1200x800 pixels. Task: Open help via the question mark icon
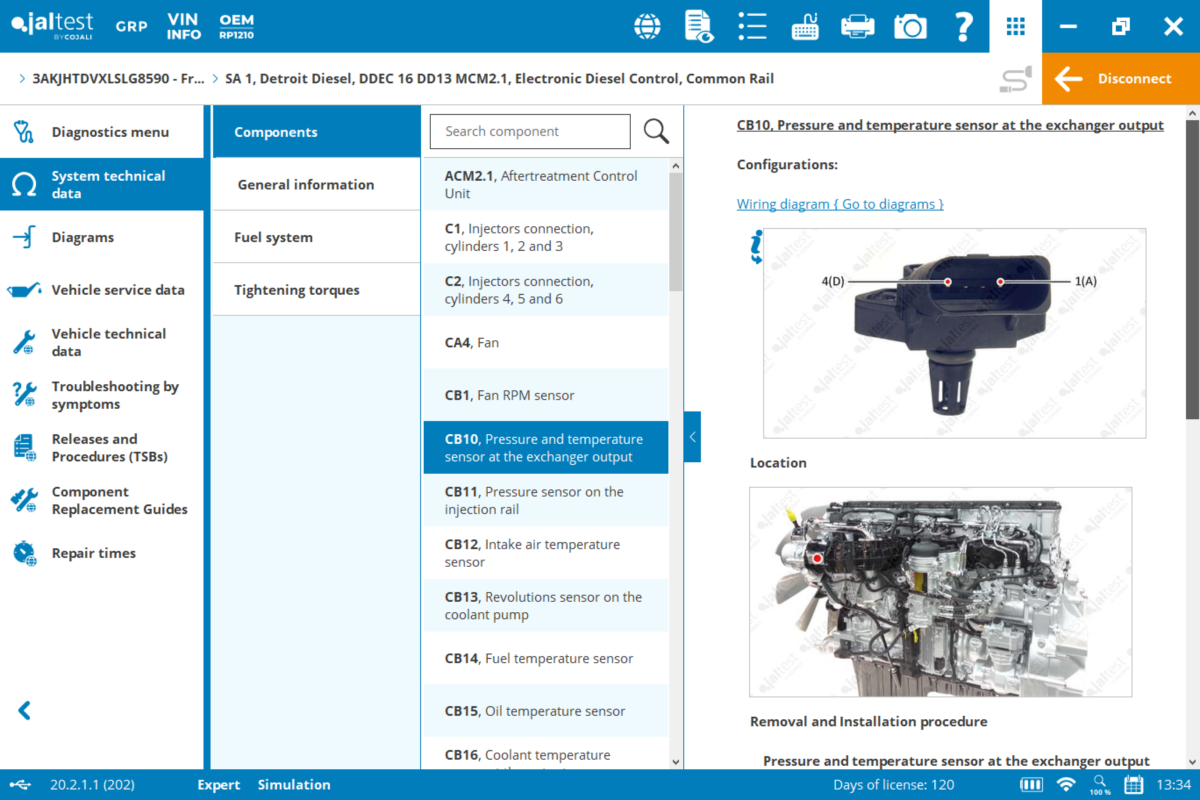tap(963, 26)
